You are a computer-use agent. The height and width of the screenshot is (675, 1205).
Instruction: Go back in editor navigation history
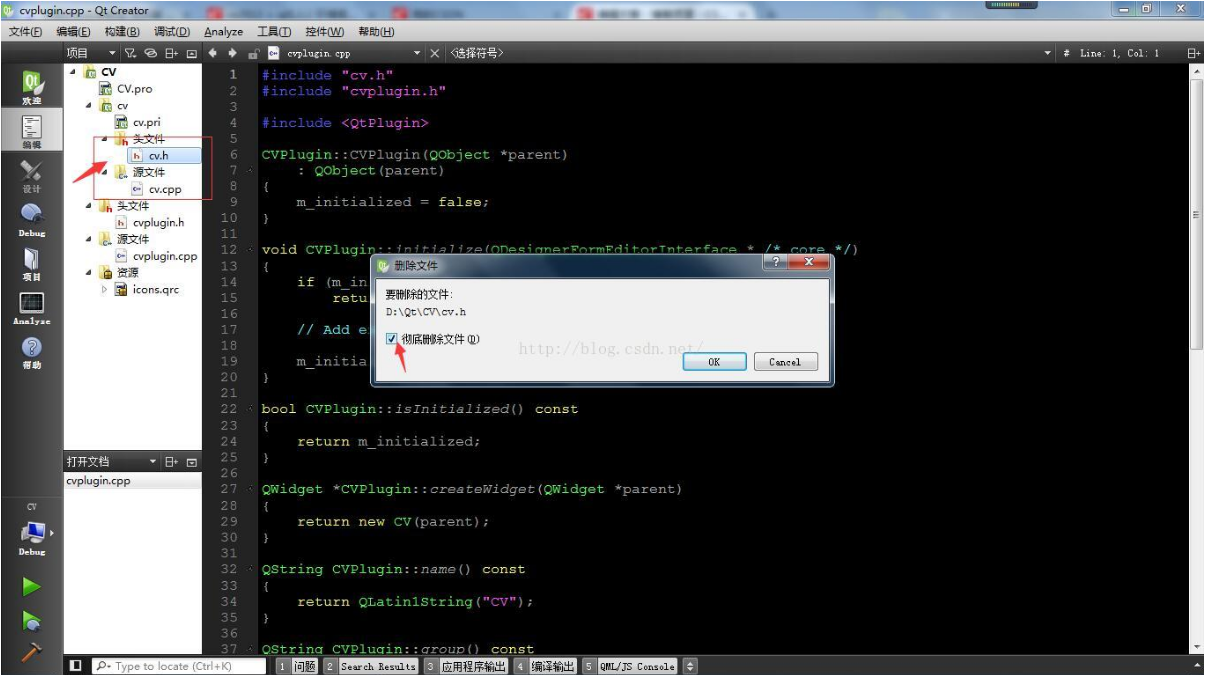click(213, 53)
